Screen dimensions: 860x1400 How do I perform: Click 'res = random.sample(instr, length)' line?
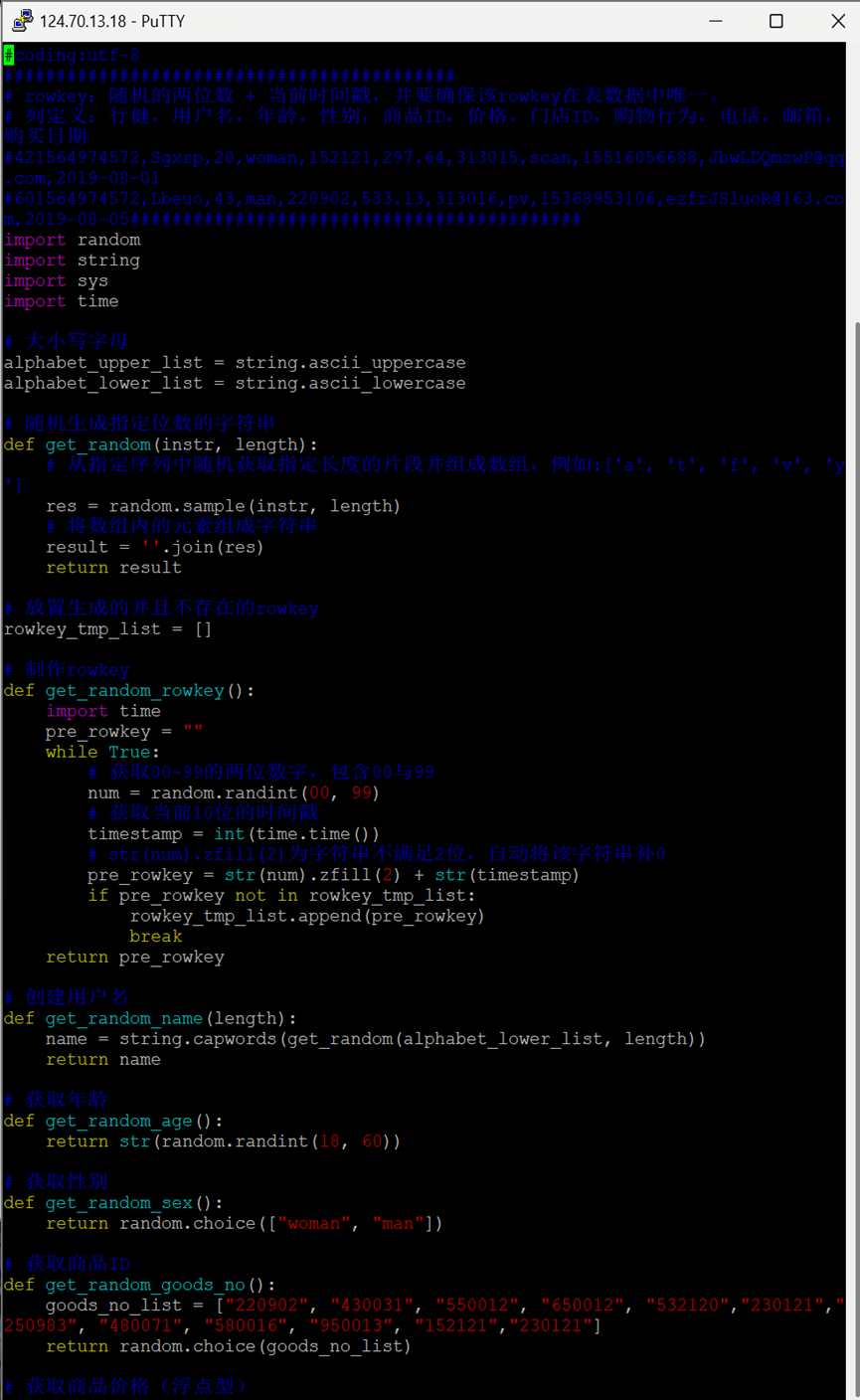tap(224, 506)
